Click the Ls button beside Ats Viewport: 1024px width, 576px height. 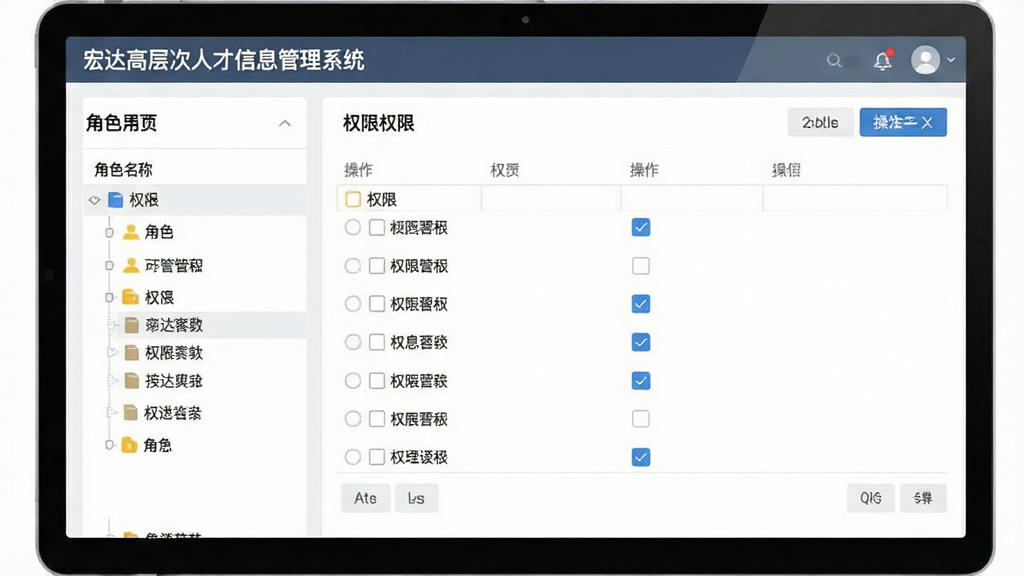tap(416, 498)
